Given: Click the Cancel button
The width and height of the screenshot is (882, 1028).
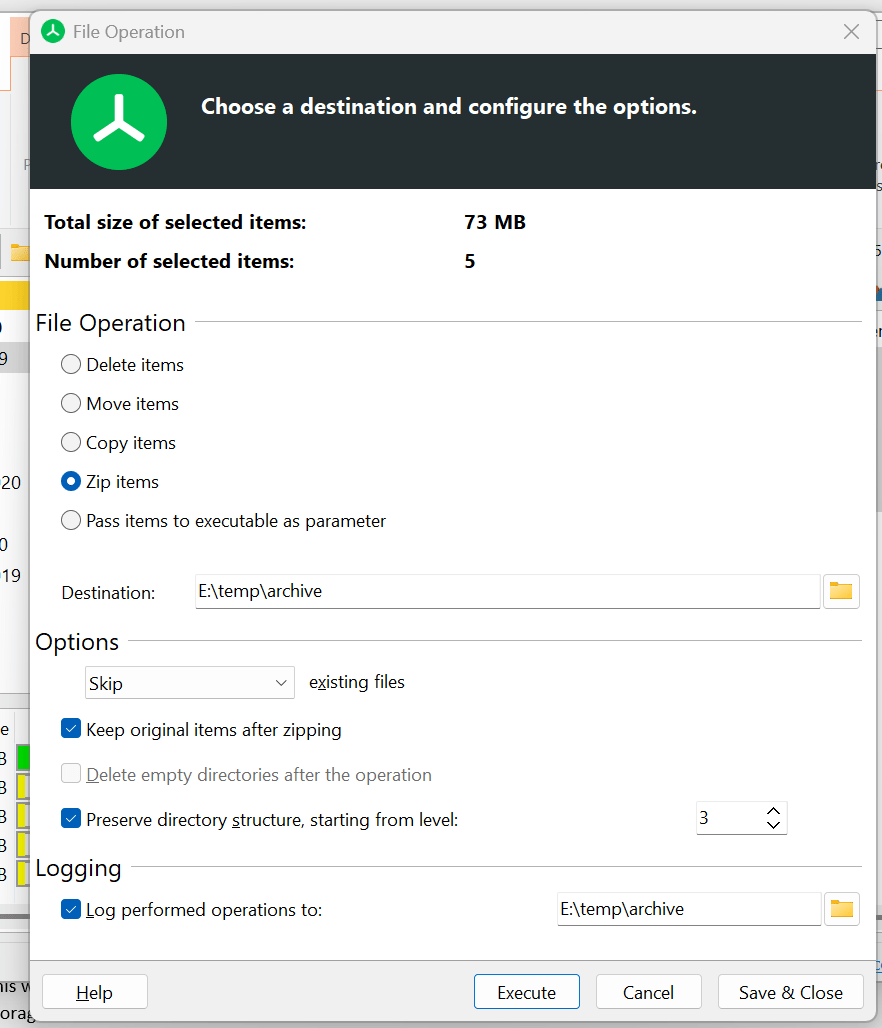Looking at the screenshot, I should 648,992.
